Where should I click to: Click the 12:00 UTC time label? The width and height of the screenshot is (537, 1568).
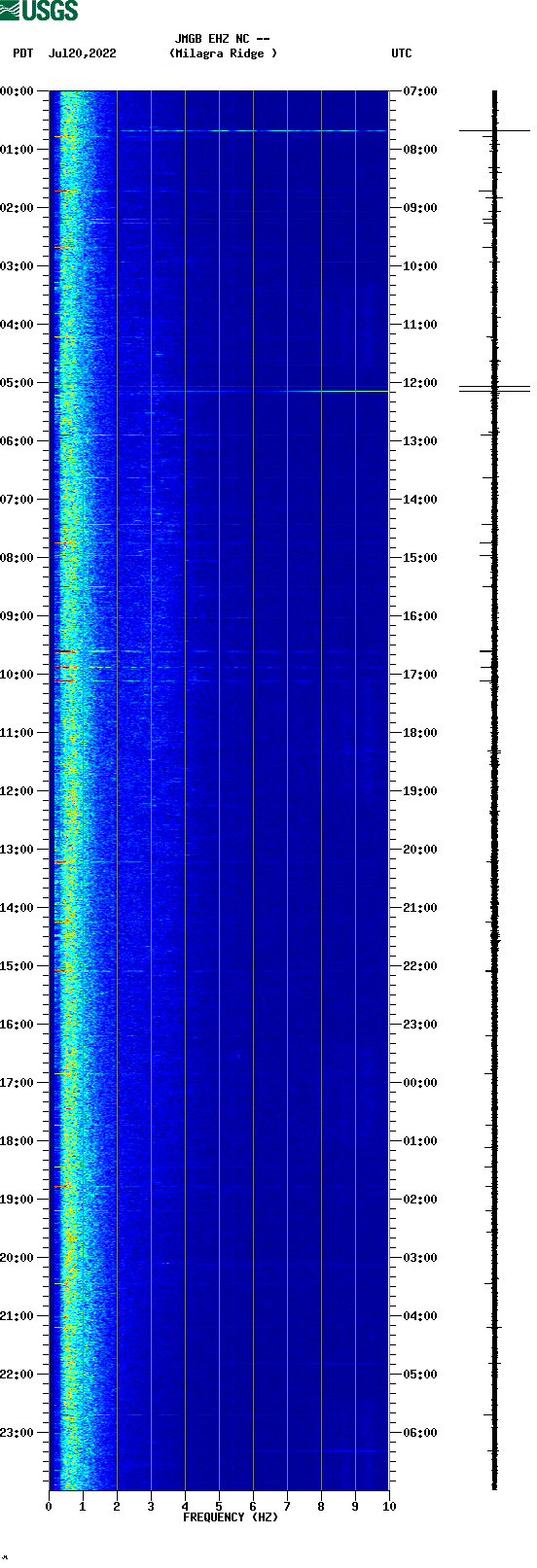[420, 383]
